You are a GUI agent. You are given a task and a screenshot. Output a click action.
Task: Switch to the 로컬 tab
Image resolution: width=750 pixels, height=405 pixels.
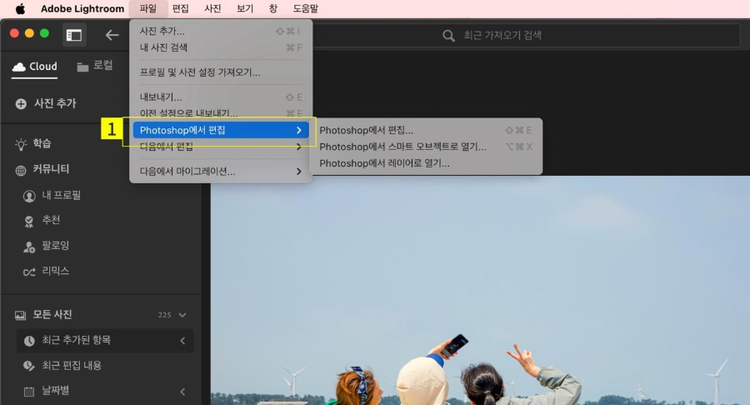[x=95, y=66]
